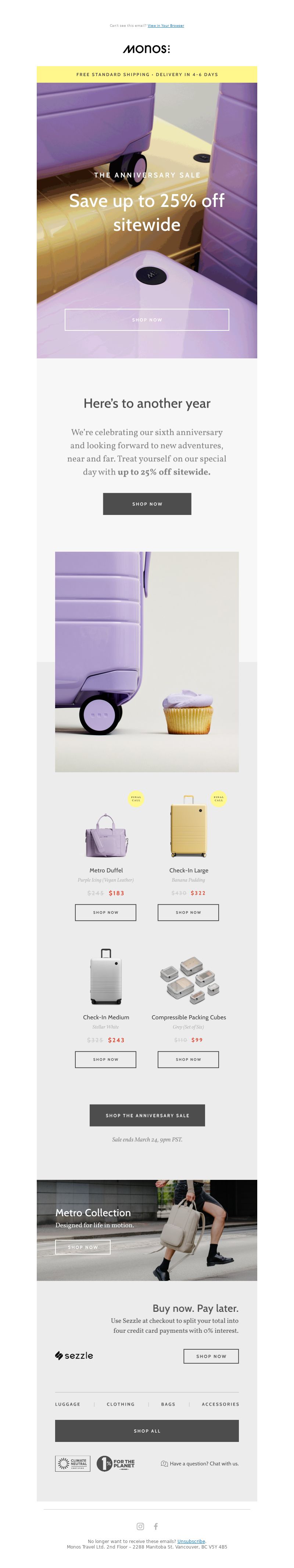294x1568 pixels.
Task: Open the Bags footer category
Action: click(x=168, y=1404)
